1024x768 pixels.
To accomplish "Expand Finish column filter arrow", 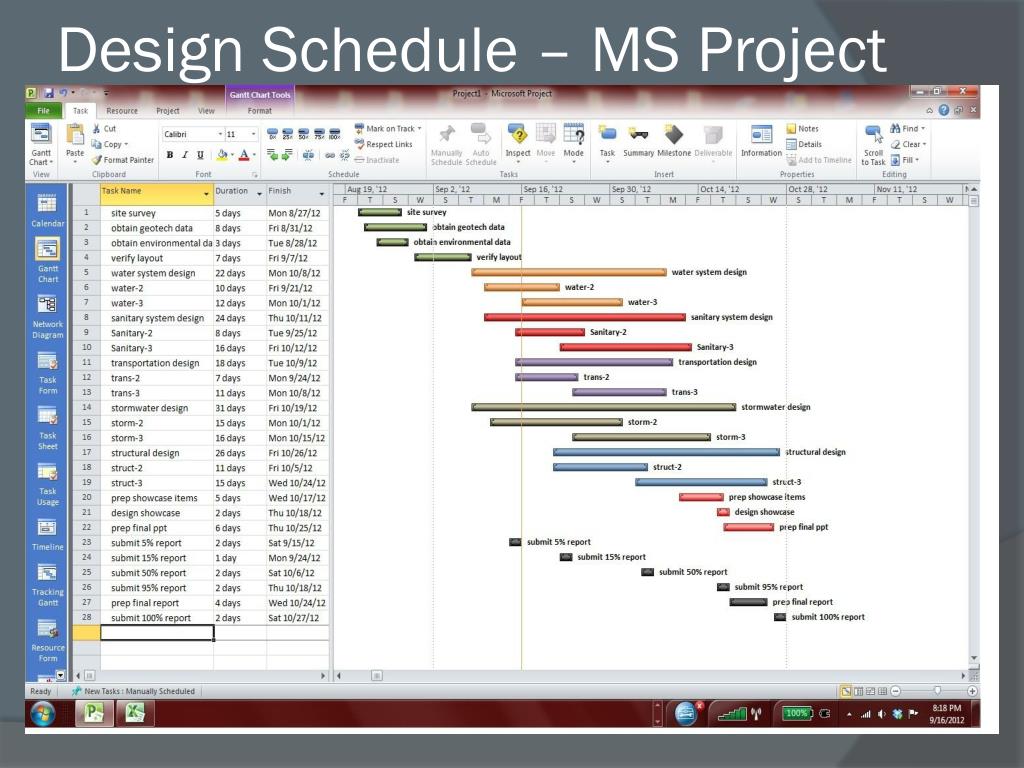I will coord(321,194).
